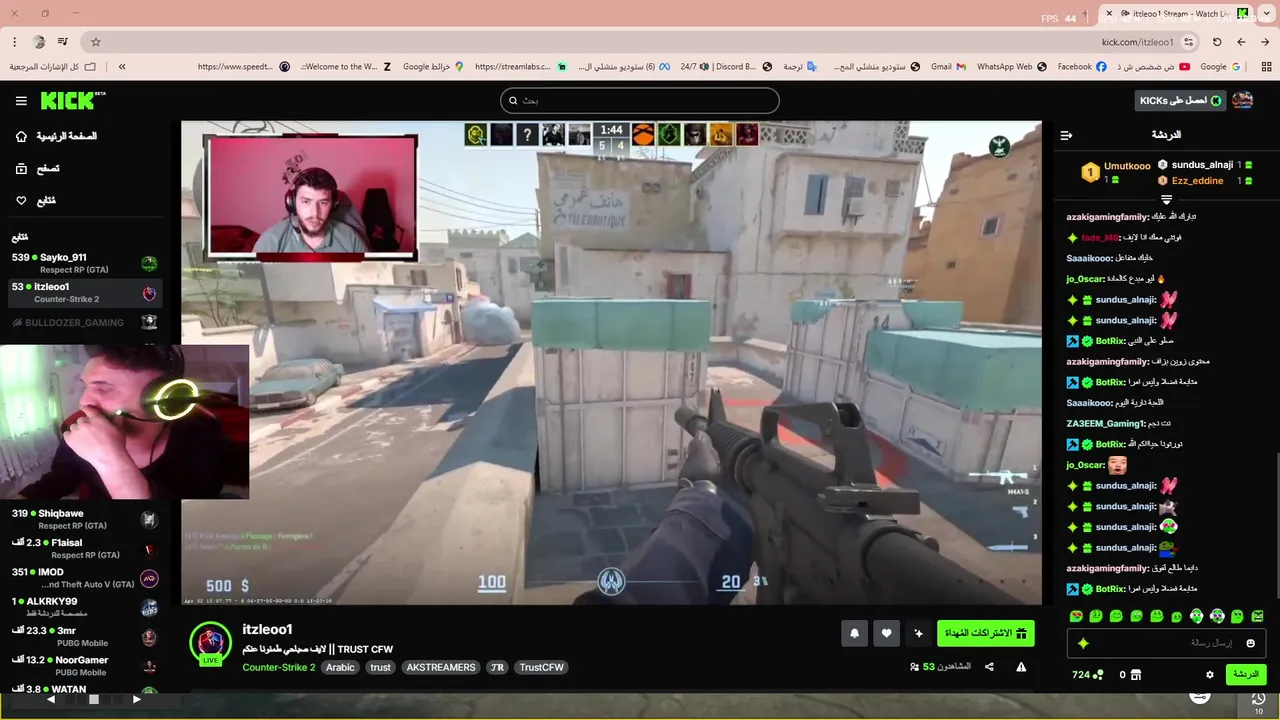Open the YouTube bookmark
This screenshot has width=1280, height=720.
point(1153,67)
